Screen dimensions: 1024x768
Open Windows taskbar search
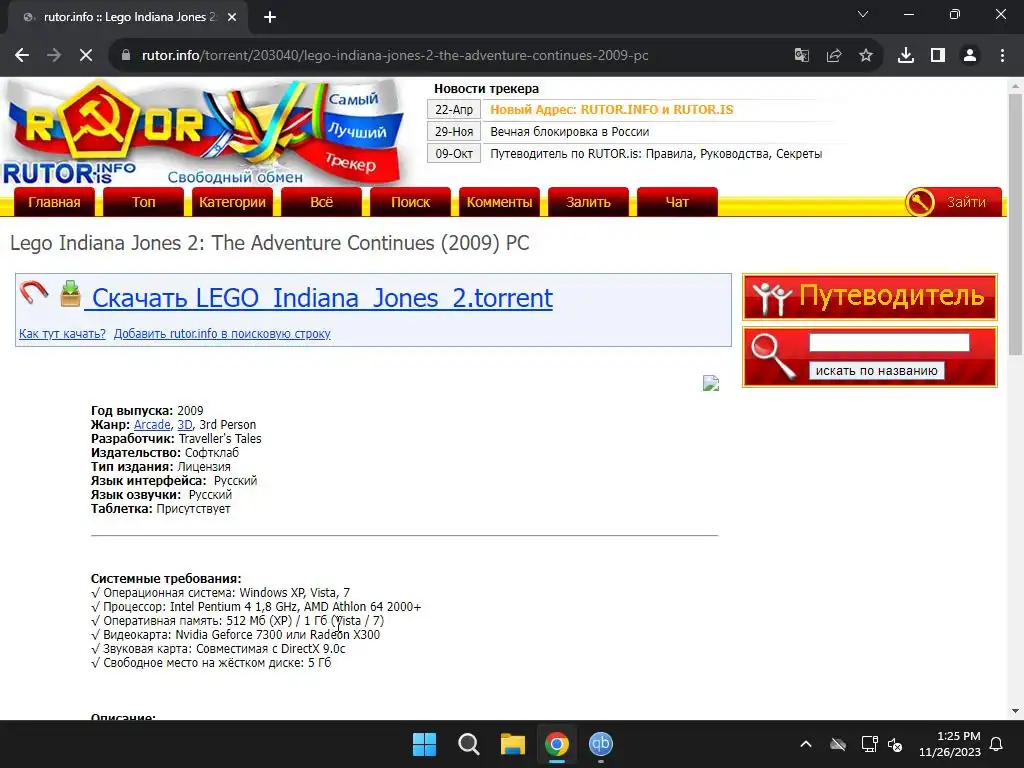tap(468, 744)
